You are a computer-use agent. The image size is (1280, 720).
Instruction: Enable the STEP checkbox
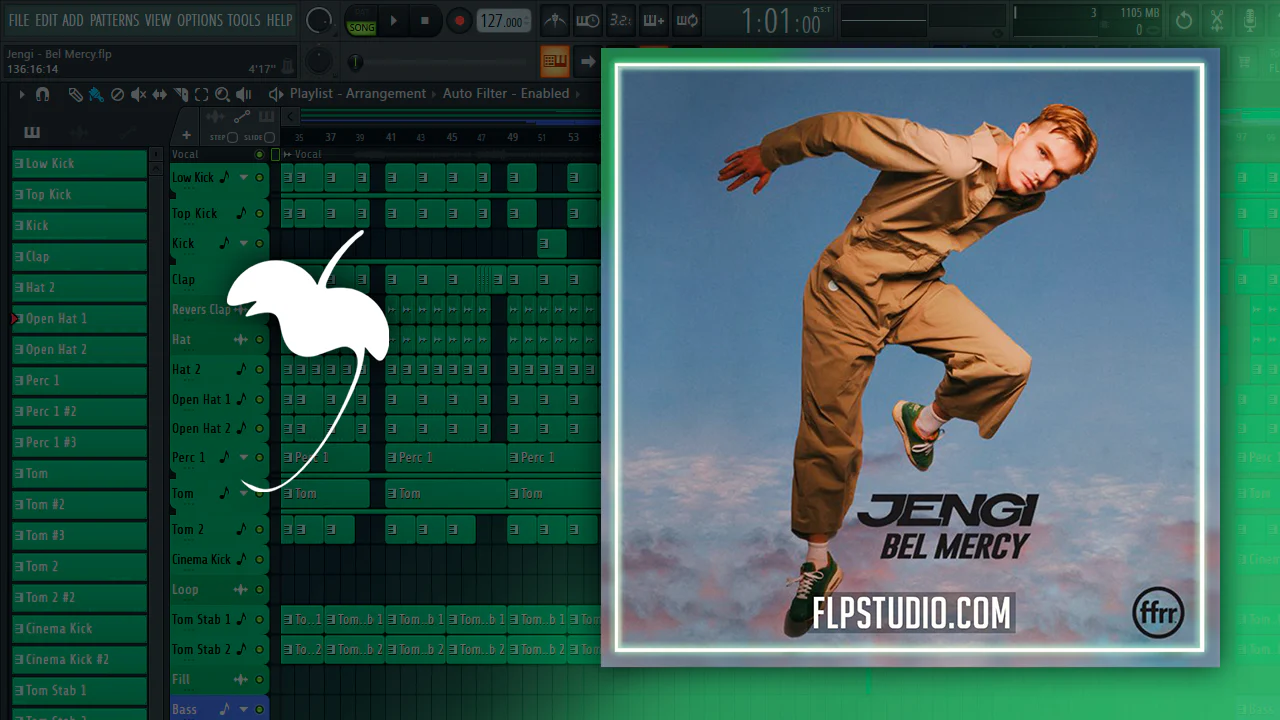pyautogui.click(x=233, y=138)
